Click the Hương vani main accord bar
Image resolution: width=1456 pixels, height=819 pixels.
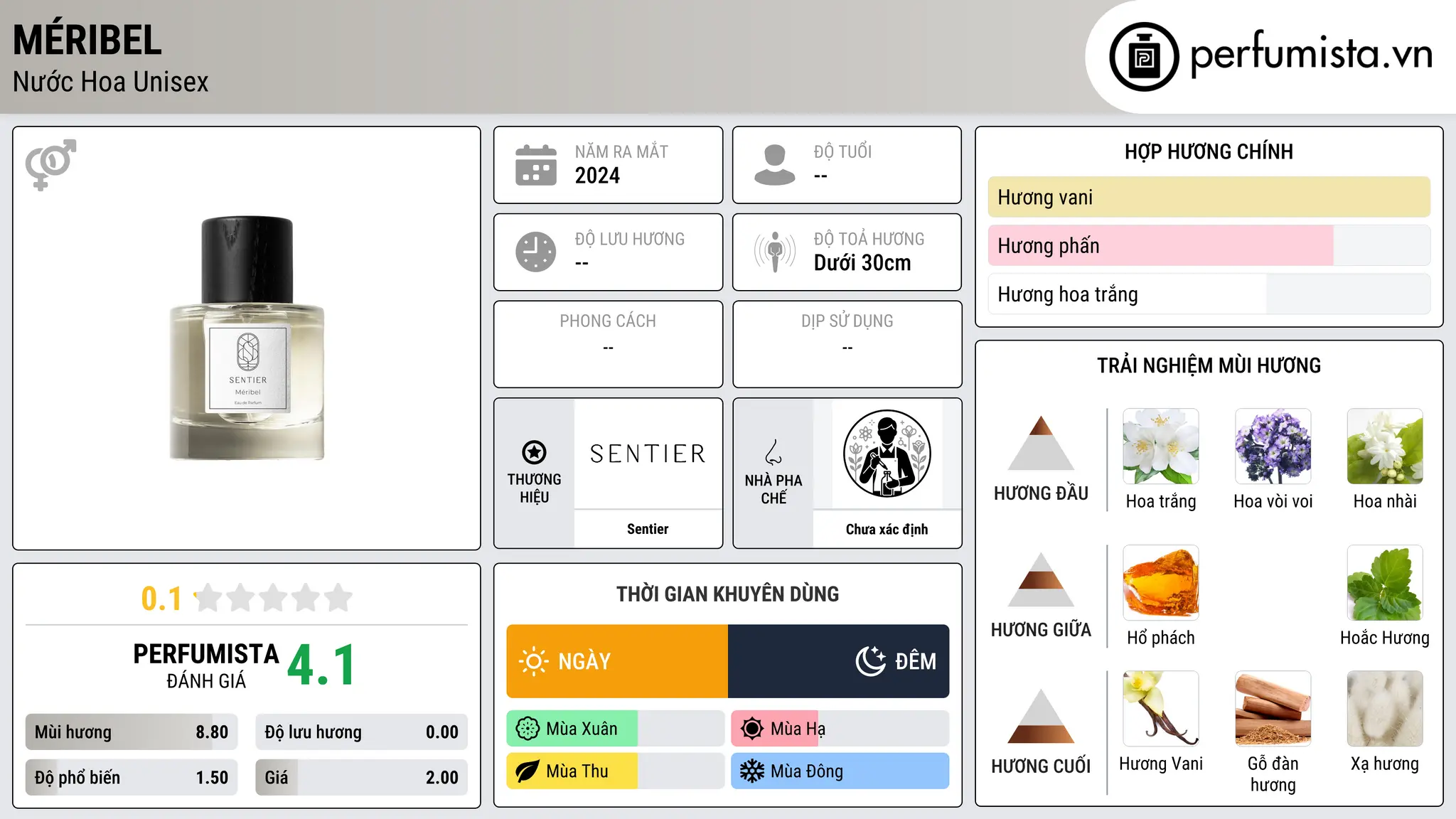pos(1209,197)
